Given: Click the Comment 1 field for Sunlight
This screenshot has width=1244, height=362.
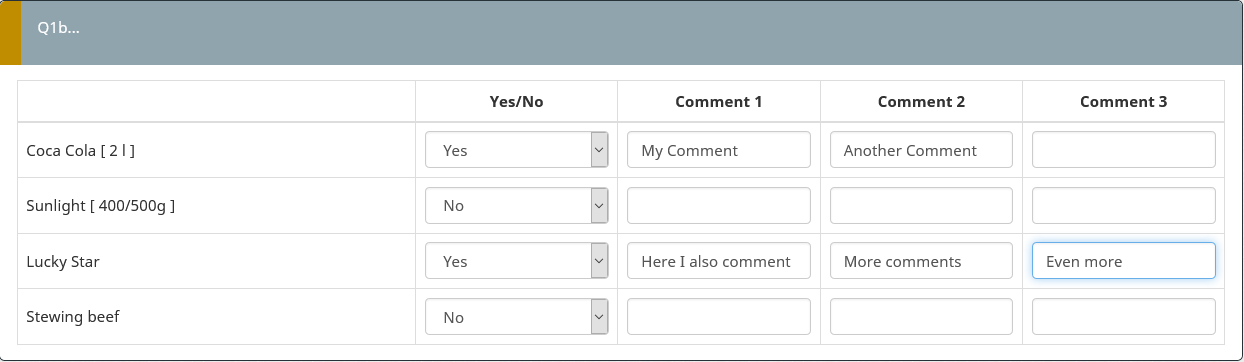Looking at the screenshot, I should click(x=719, y=205).
